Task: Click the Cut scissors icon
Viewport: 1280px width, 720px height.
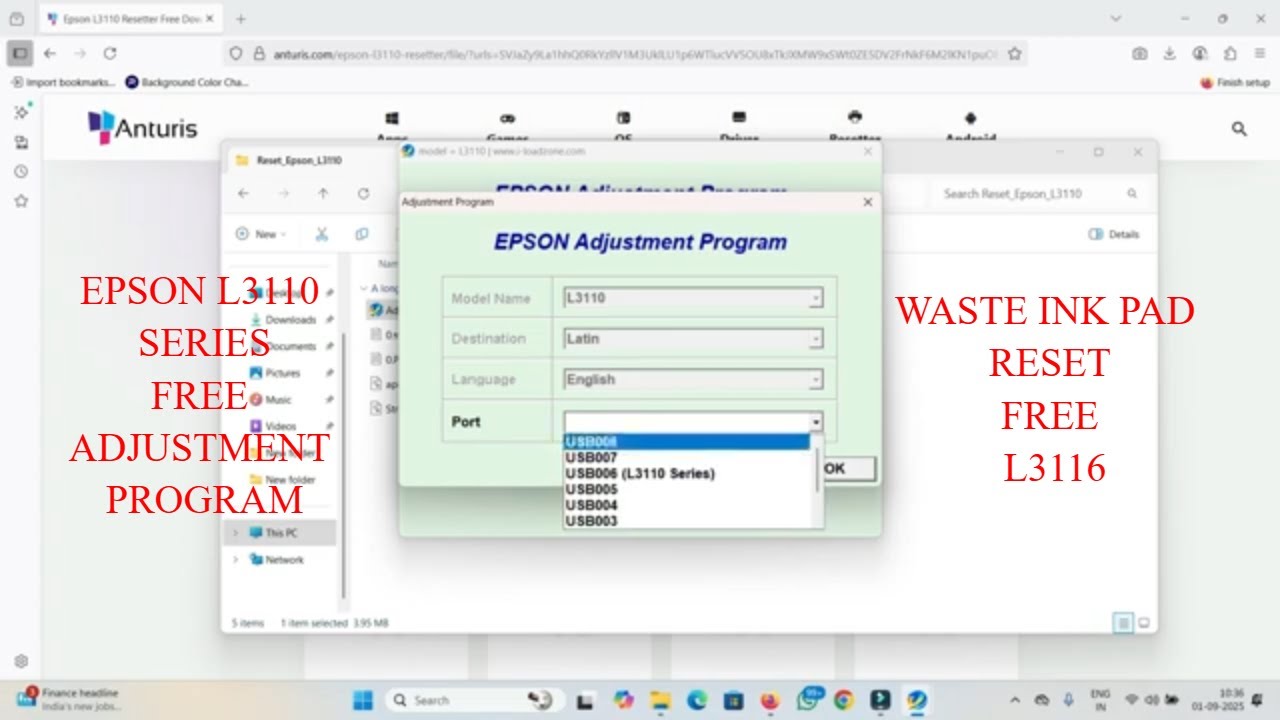Action: (x=322, y=234)
